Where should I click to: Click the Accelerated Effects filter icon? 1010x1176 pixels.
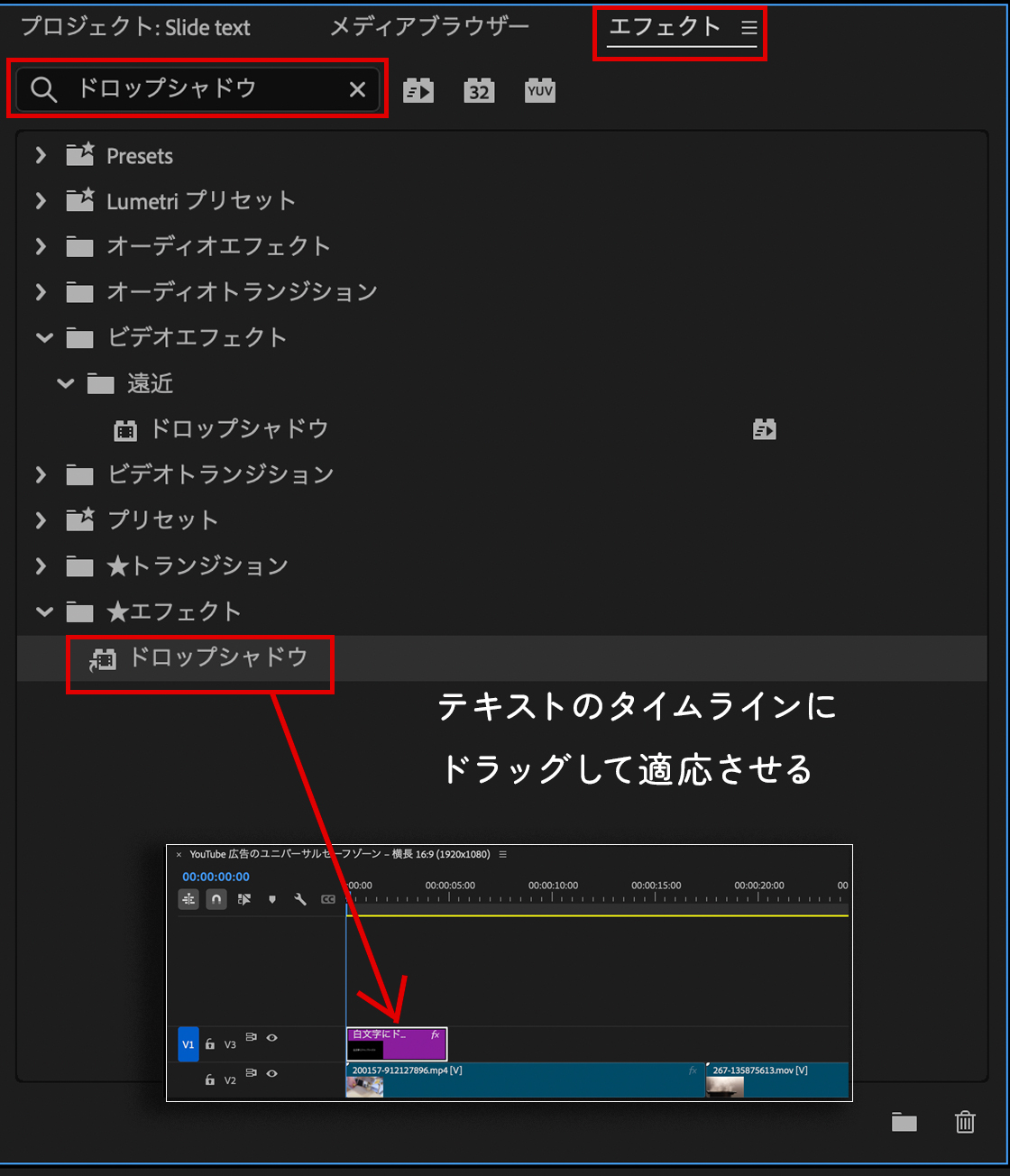pyautogui.click(x=418, y=90)
